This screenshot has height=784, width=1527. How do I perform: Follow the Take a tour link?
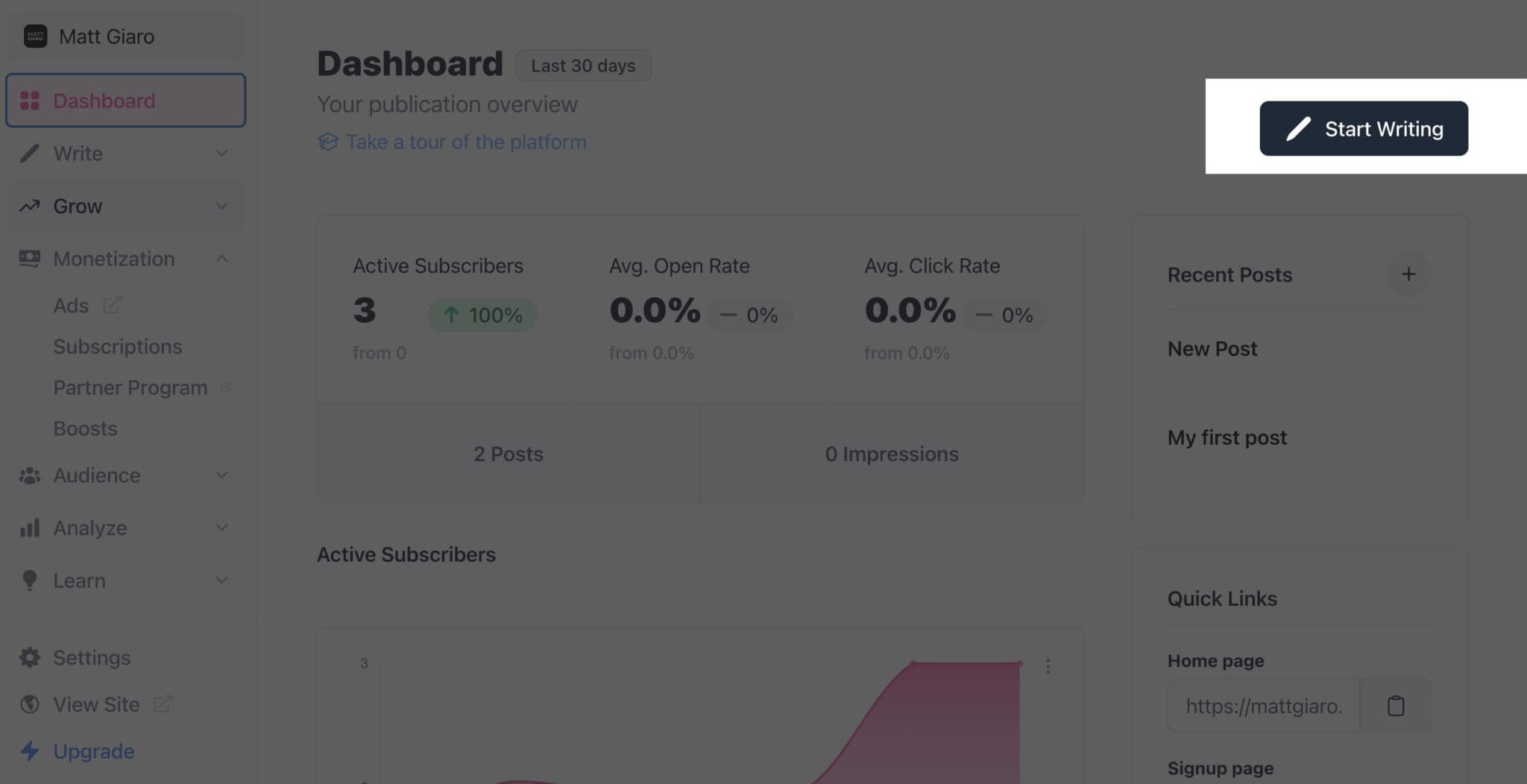(465, 142)
